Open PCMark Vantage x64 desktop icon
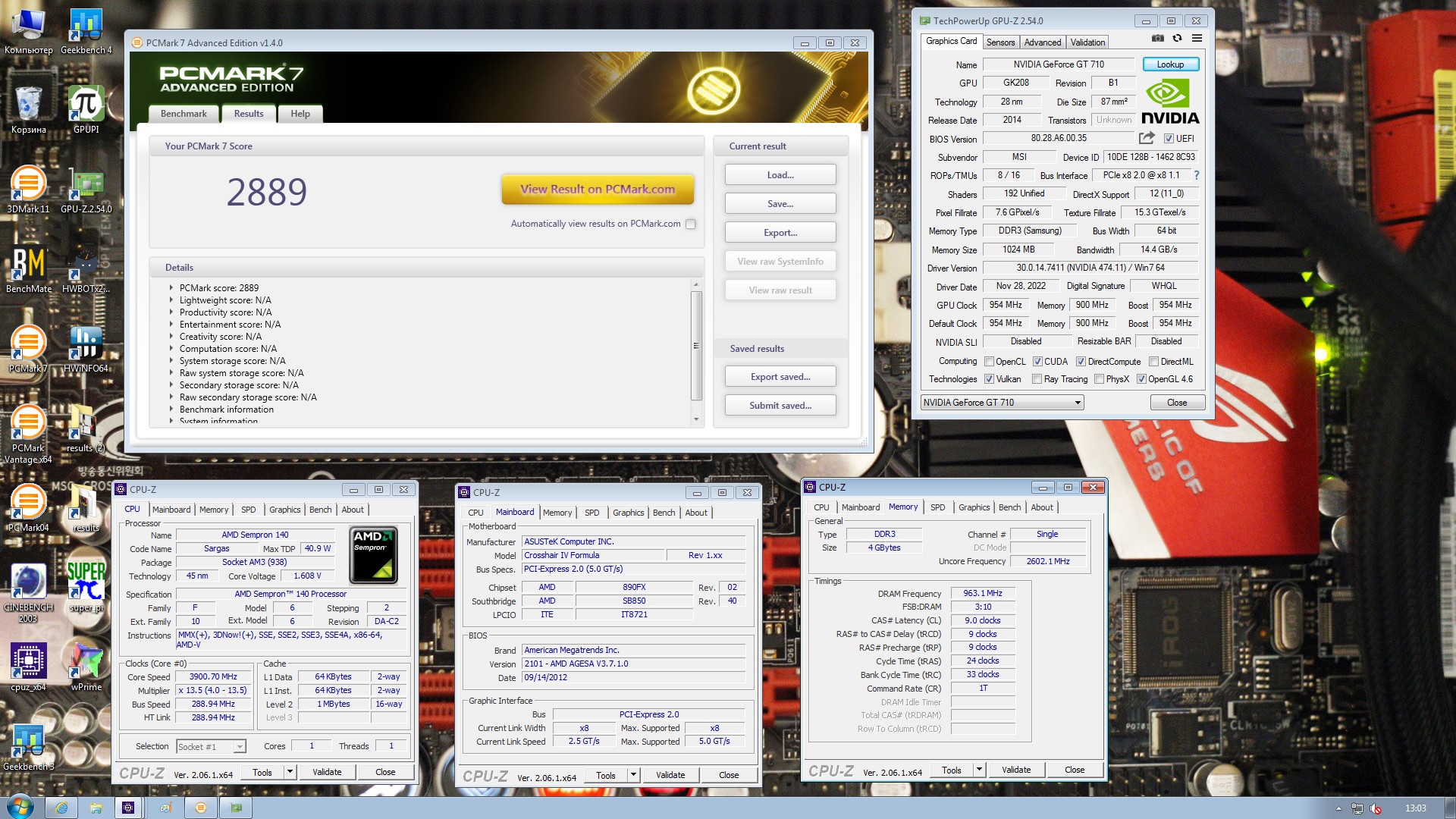This screenshot has height=819, width=1456. [x=28, y=434]
